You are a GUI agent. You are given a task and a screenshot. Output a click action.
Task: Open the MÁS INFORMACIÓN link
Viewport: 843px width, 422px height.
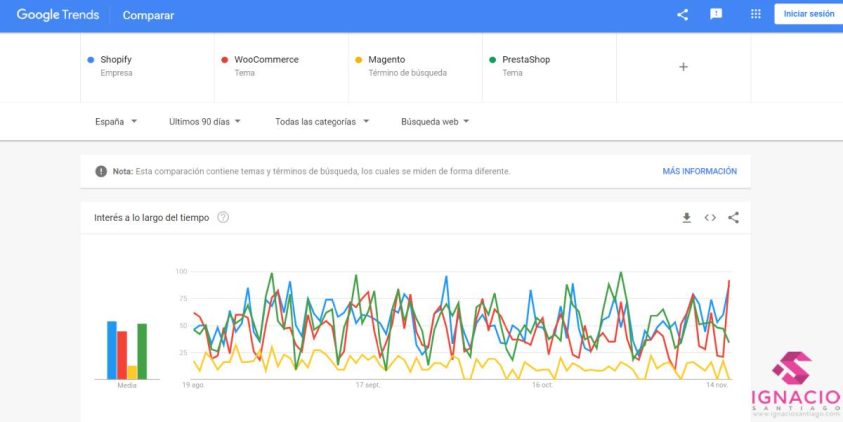pyautogui.click(x=699, y=171)
